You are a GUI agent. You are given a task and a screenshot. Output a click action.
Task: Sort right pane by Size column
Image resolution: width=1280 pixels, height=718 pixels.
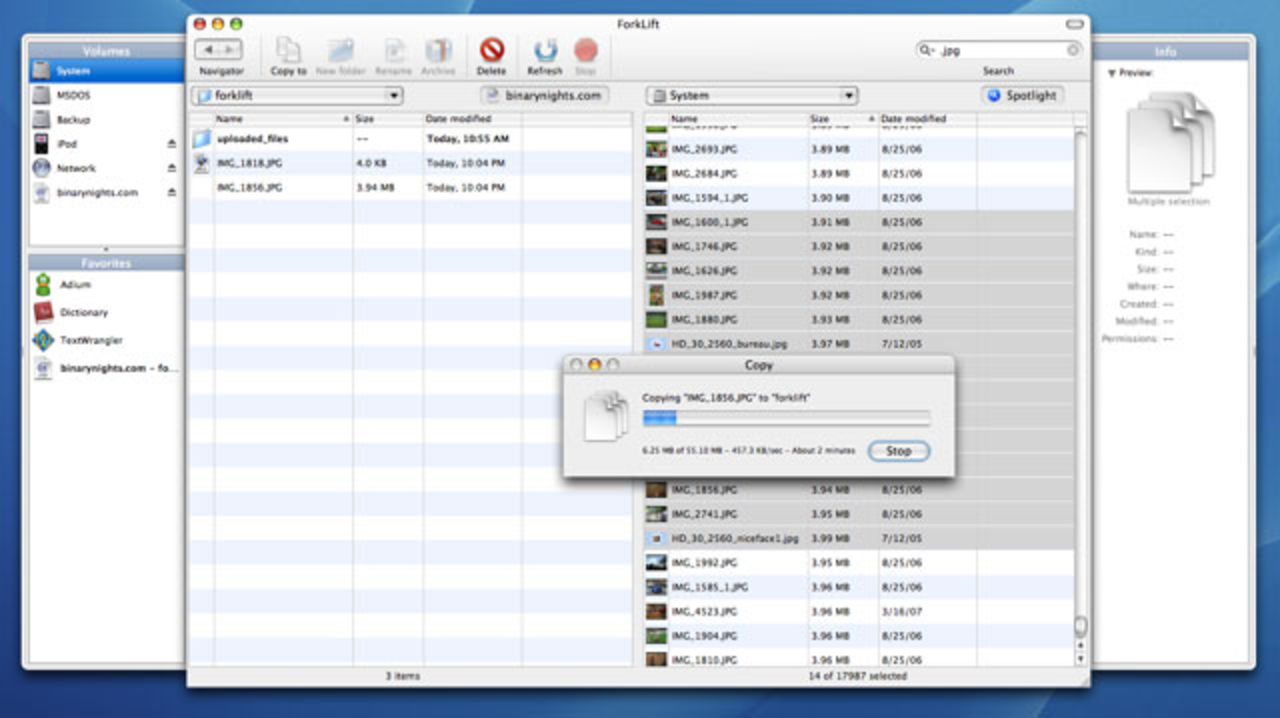(x=838, y=119)
